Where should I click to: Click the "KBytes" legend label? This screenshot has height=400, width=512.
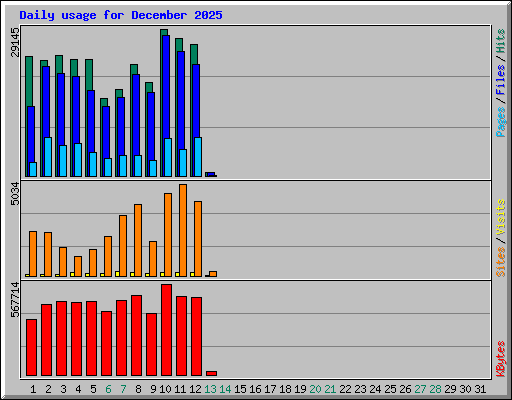click(501, 359)
